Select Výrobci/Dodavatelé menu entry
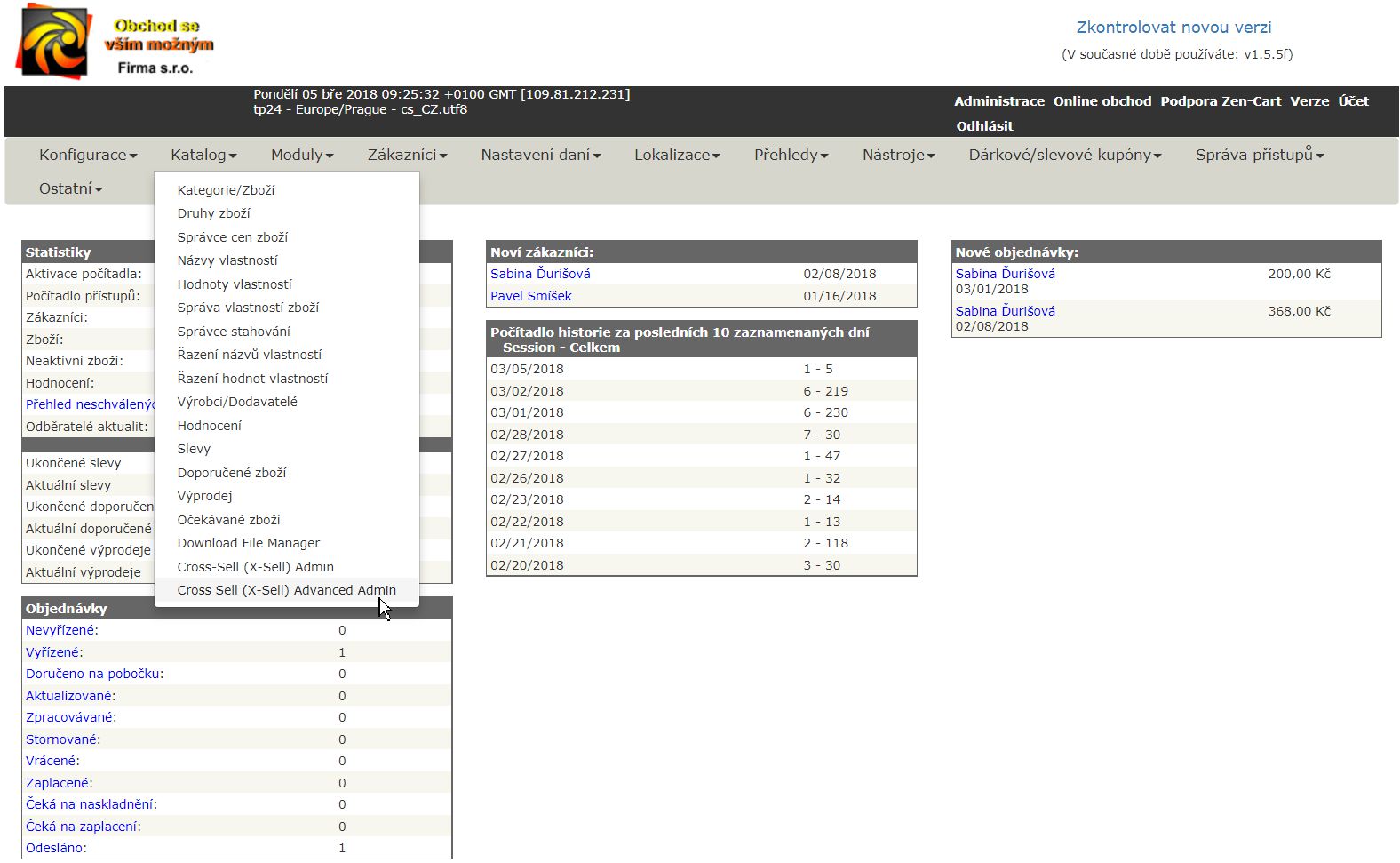 point(237,402)
